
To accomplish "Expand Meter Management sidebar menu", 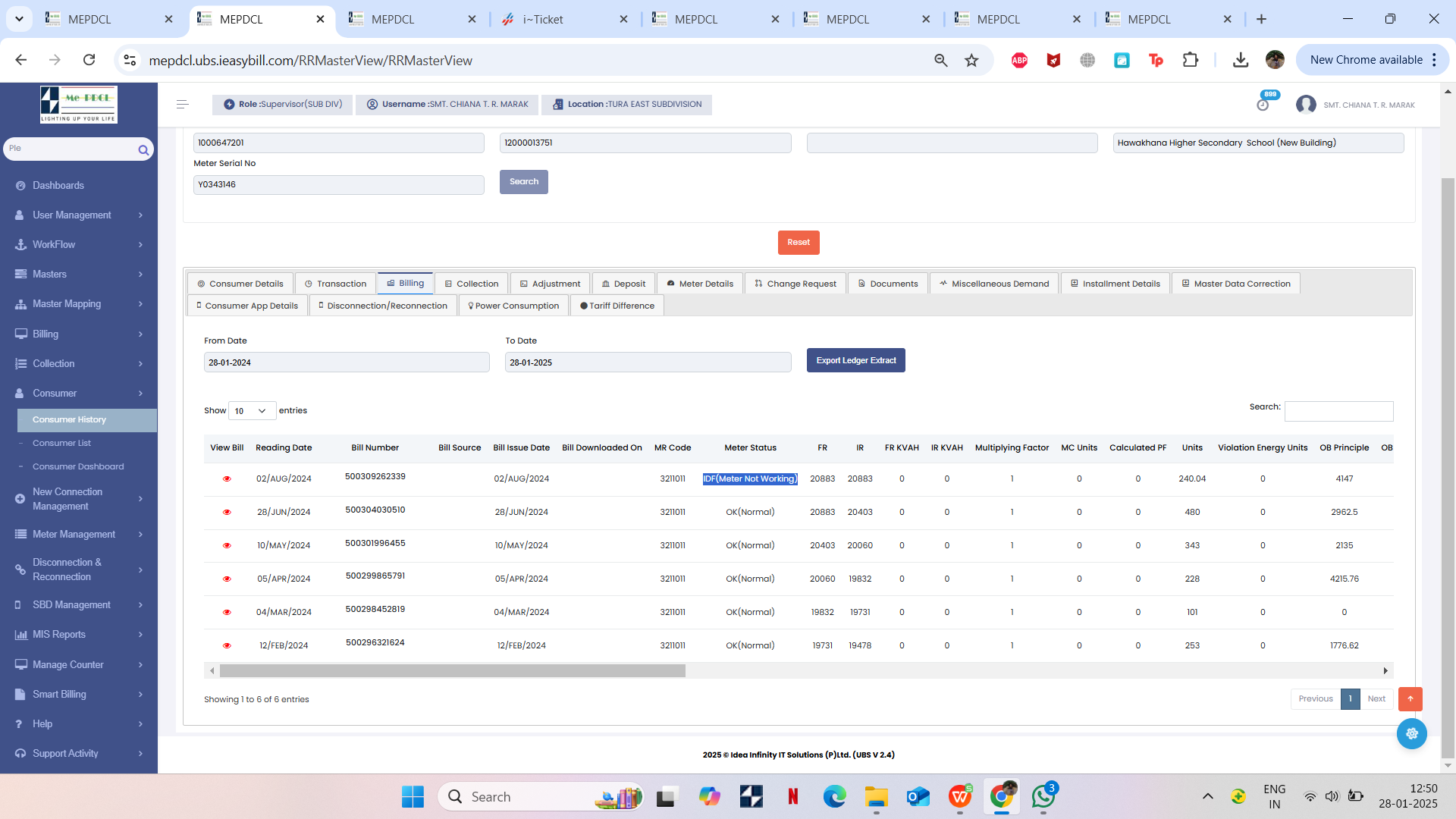I will [x=79, y=535].
